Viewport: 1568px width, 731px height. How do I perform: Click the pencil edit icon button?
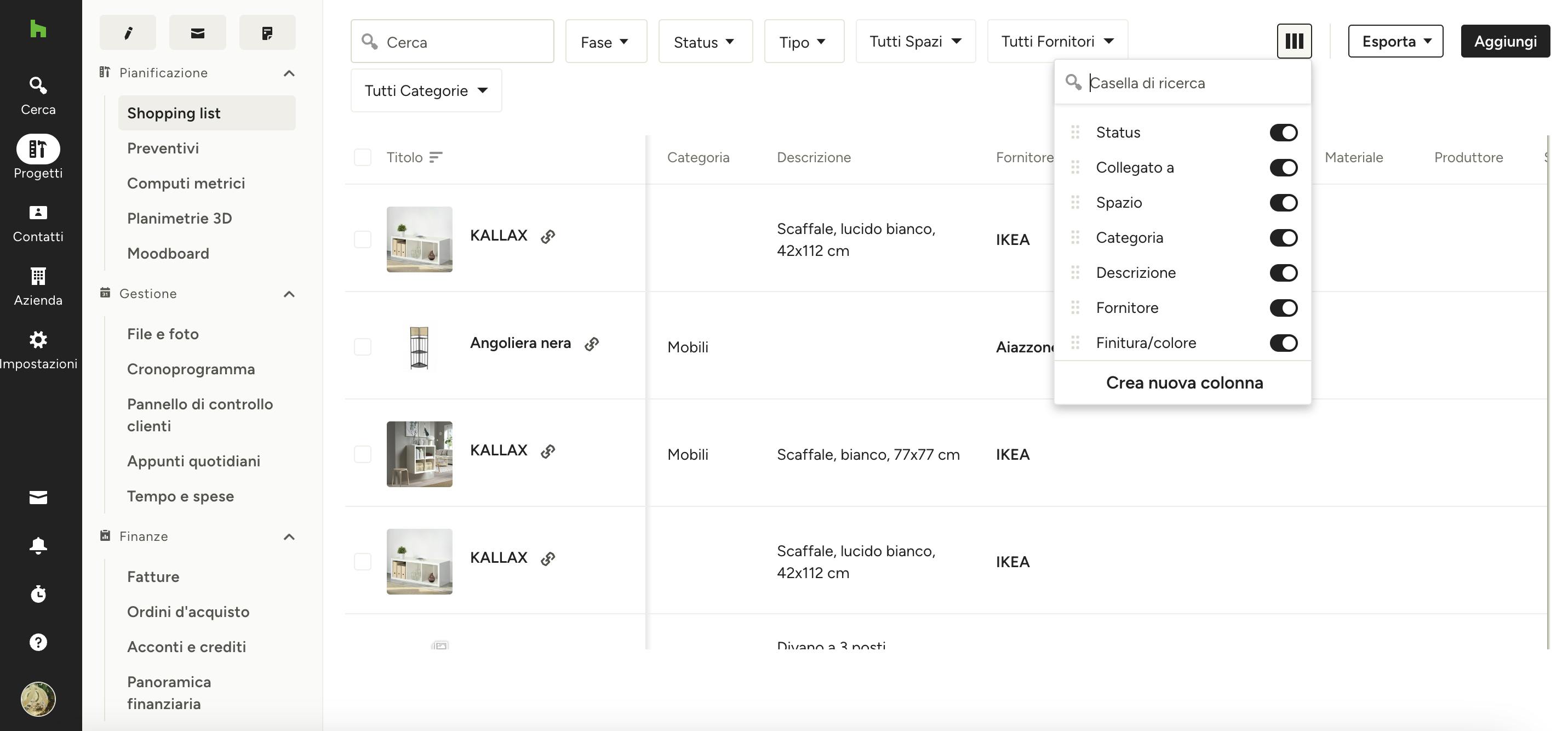point(128,33)
